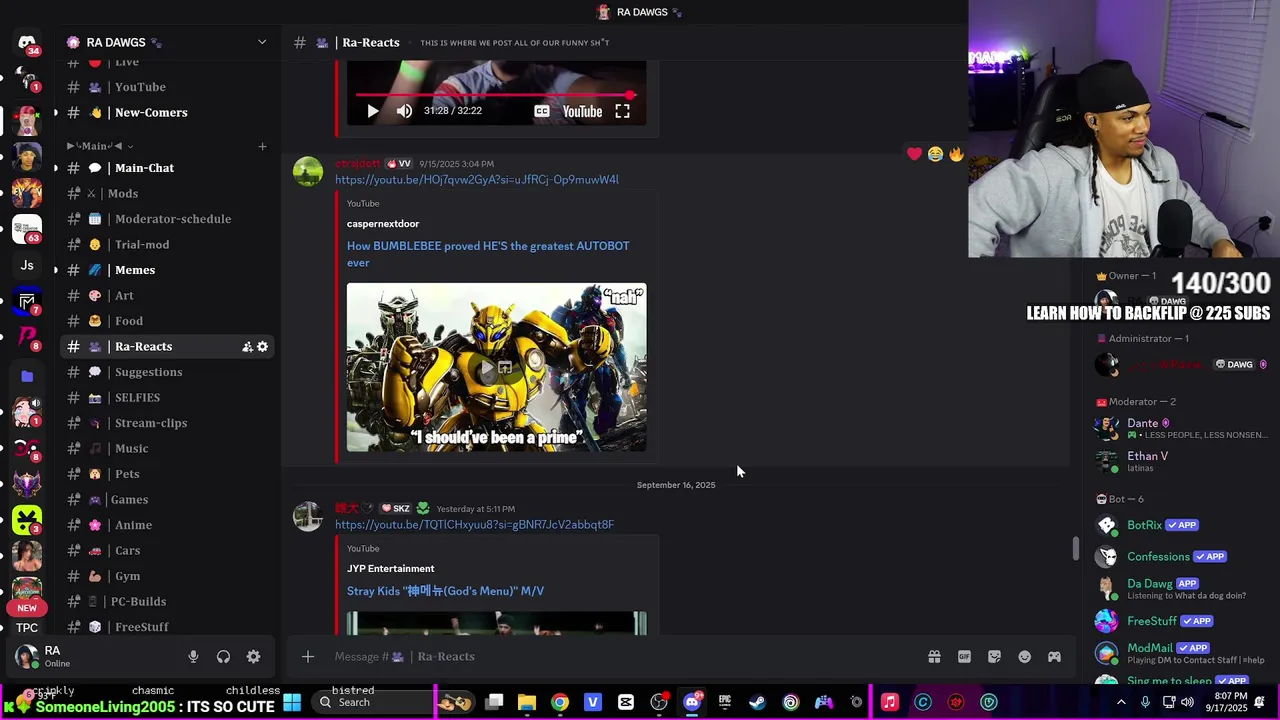
Task: Open apps launcher controller icon in message bar
Action: (x=1054, y=657)
